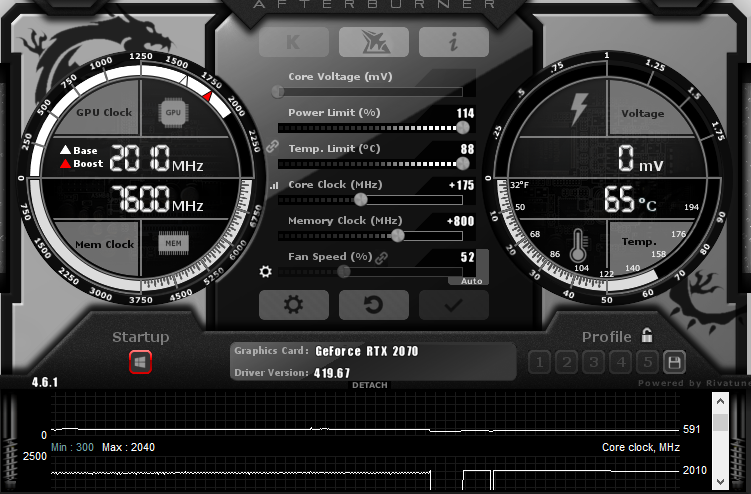
Task: Open the MSI Kombustor (K) button
Action: [294, 42]
